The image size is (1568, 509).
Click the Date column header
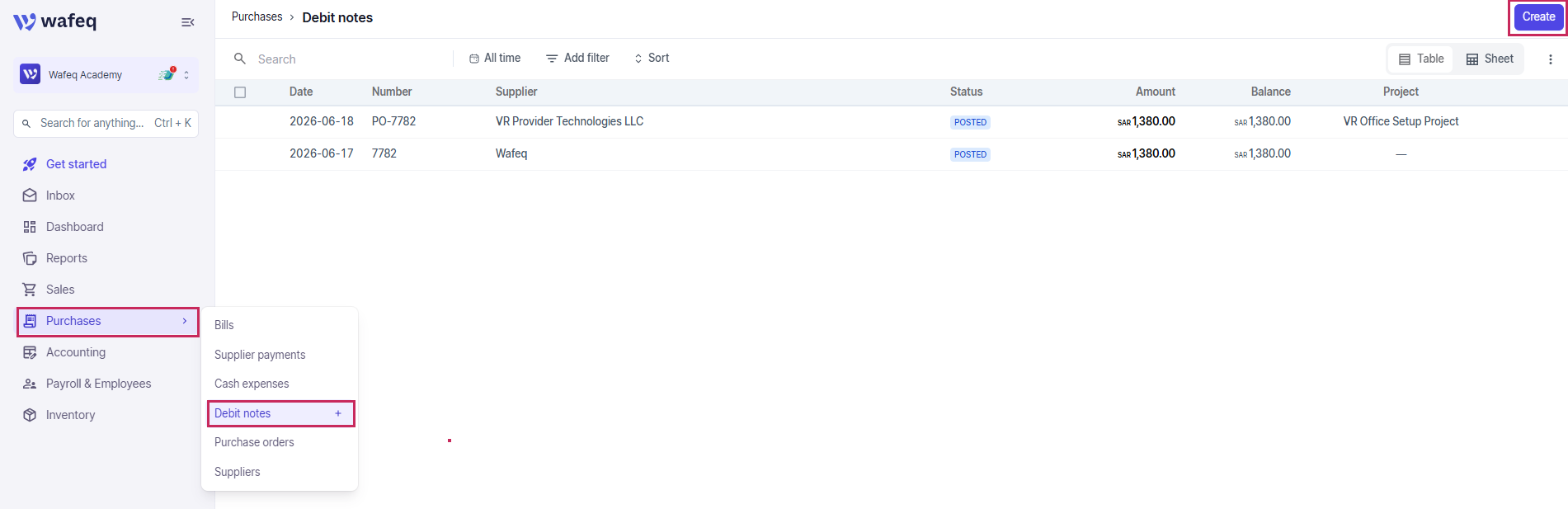coord(301,92)
